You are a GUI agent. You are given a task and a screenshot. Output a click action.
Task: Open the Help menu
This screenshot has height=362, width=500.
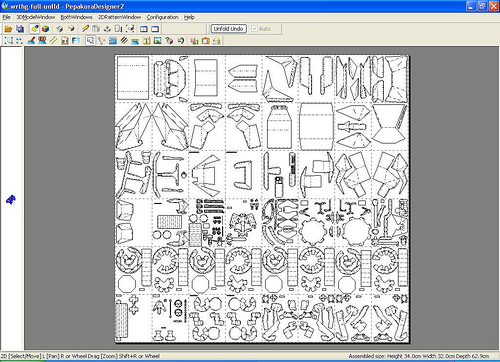189,17
